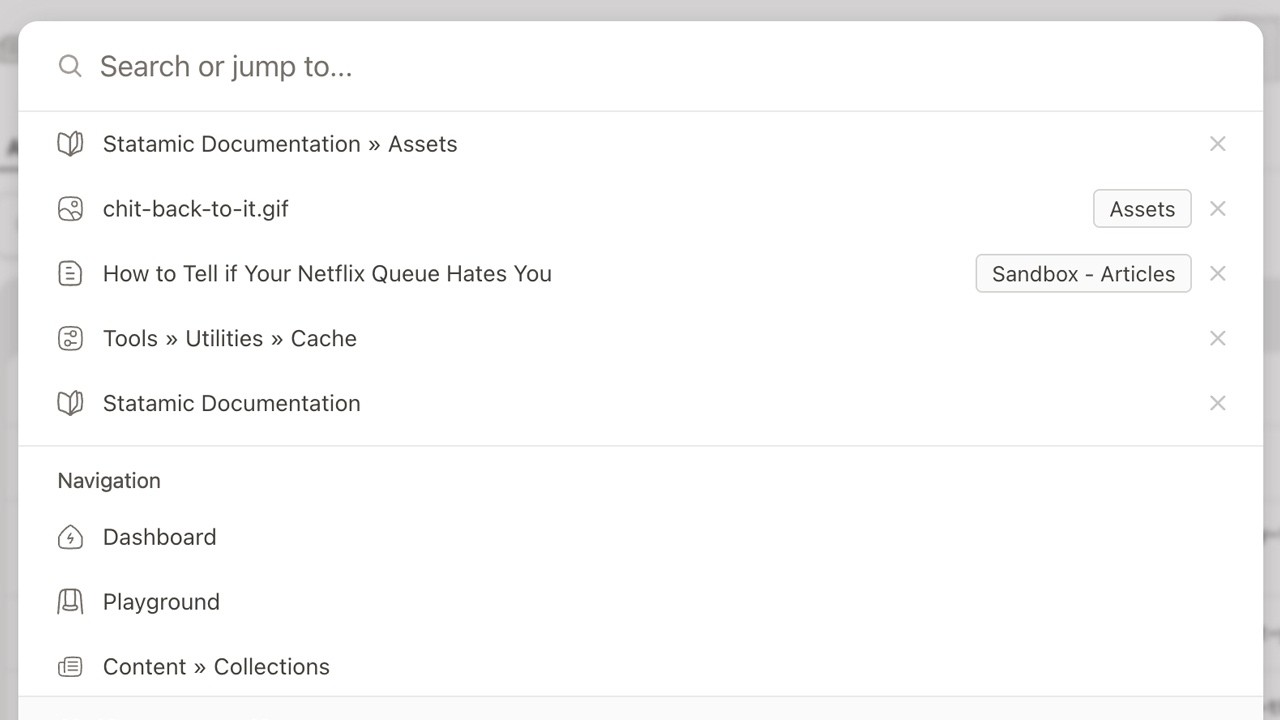Open chit-back-to-it.gif asset

click(196, 209)
